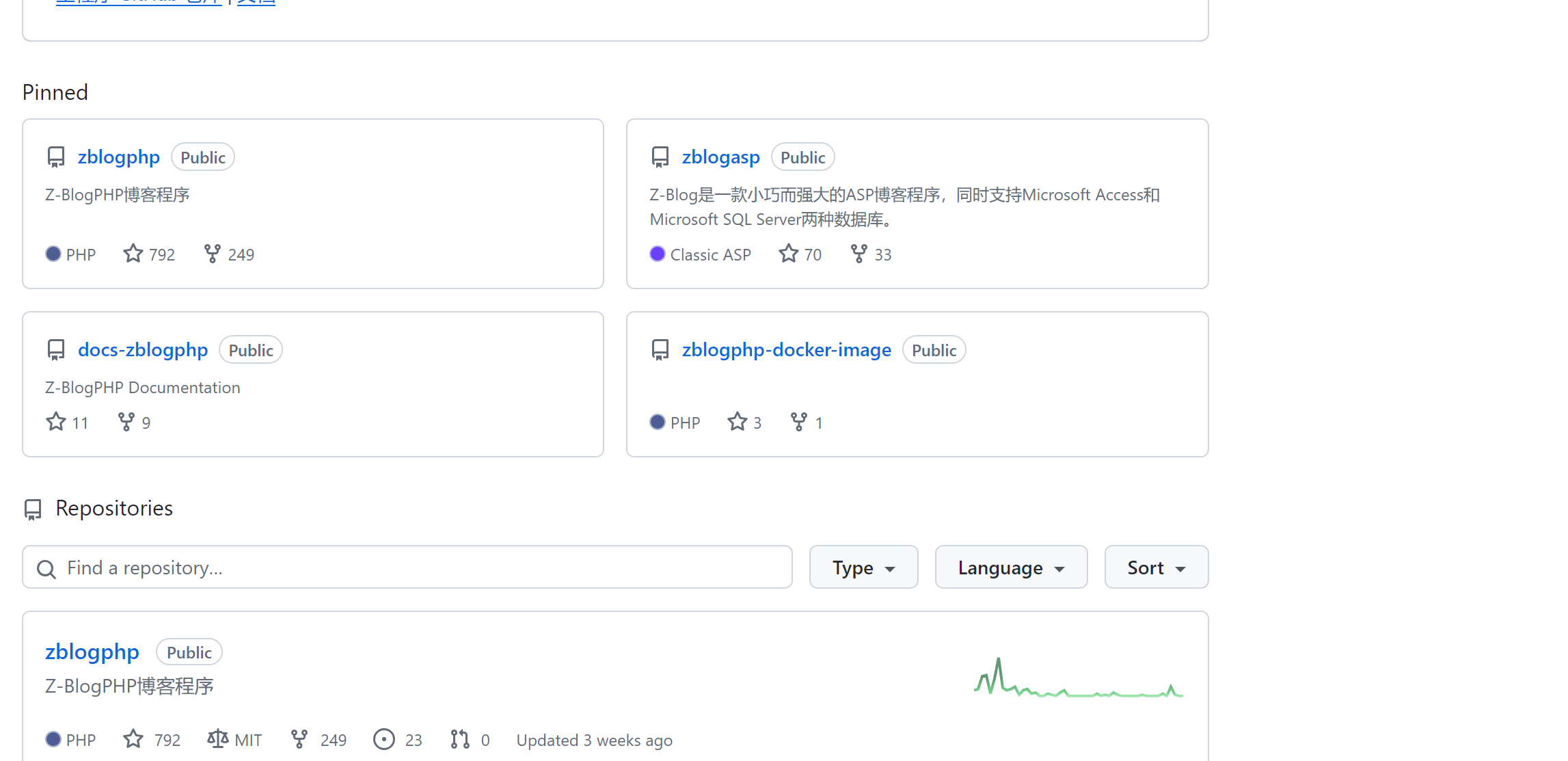Click 'Z-BlogPHP Documentation' description
The image size is (1568, 761).
(x=143, y=388)
